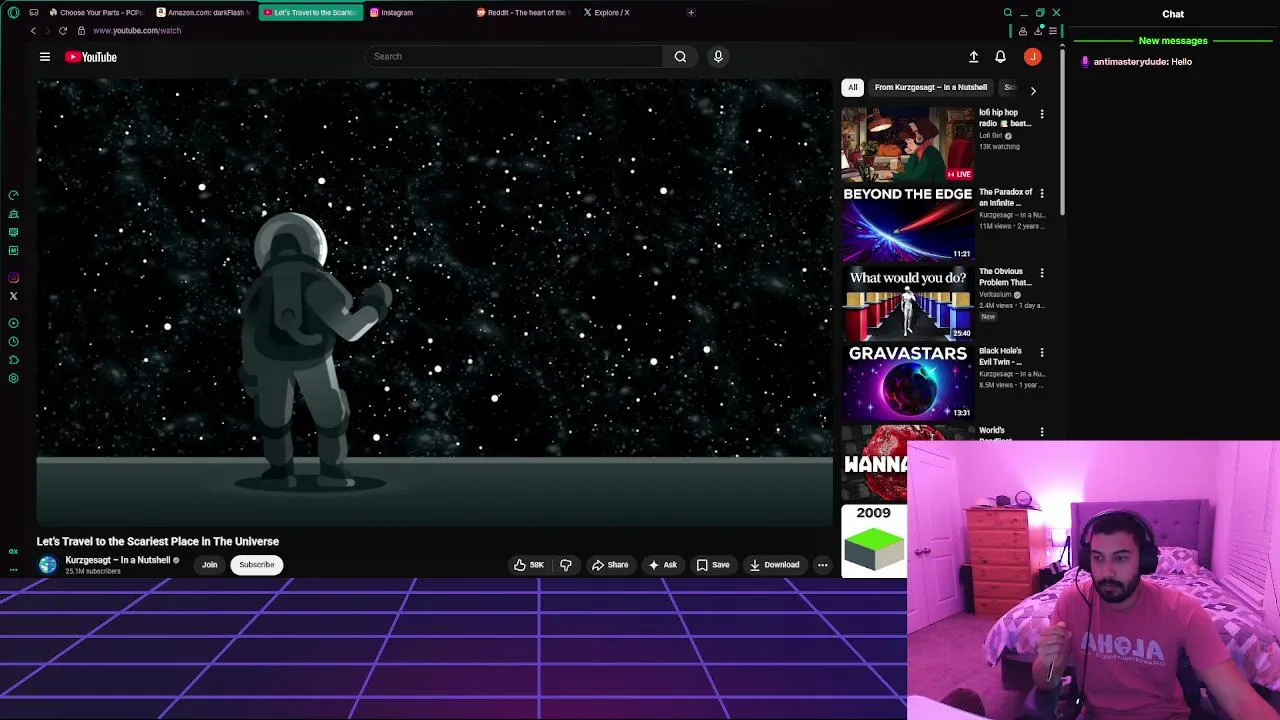Click 'Black Hole's Evil Twin' video title
This screenshot has width=1280, height=720.
[x=1001, y=356]
